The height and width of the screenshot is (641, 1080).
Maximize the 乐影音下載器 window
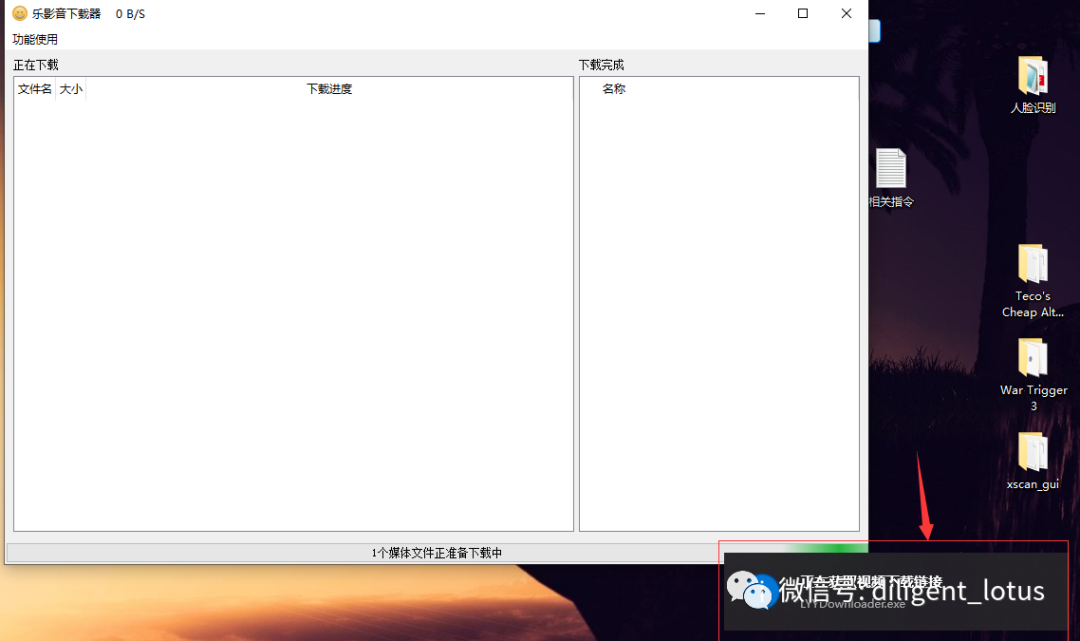[x=802, y=13]
